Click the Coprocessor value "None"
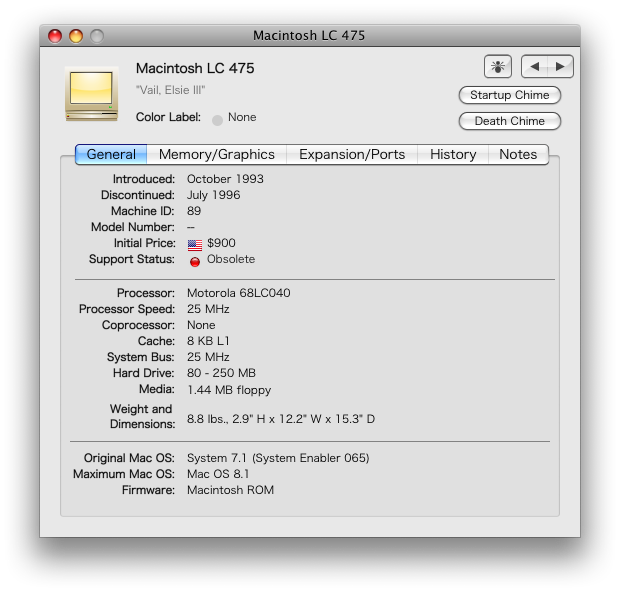 coord(201,325)
